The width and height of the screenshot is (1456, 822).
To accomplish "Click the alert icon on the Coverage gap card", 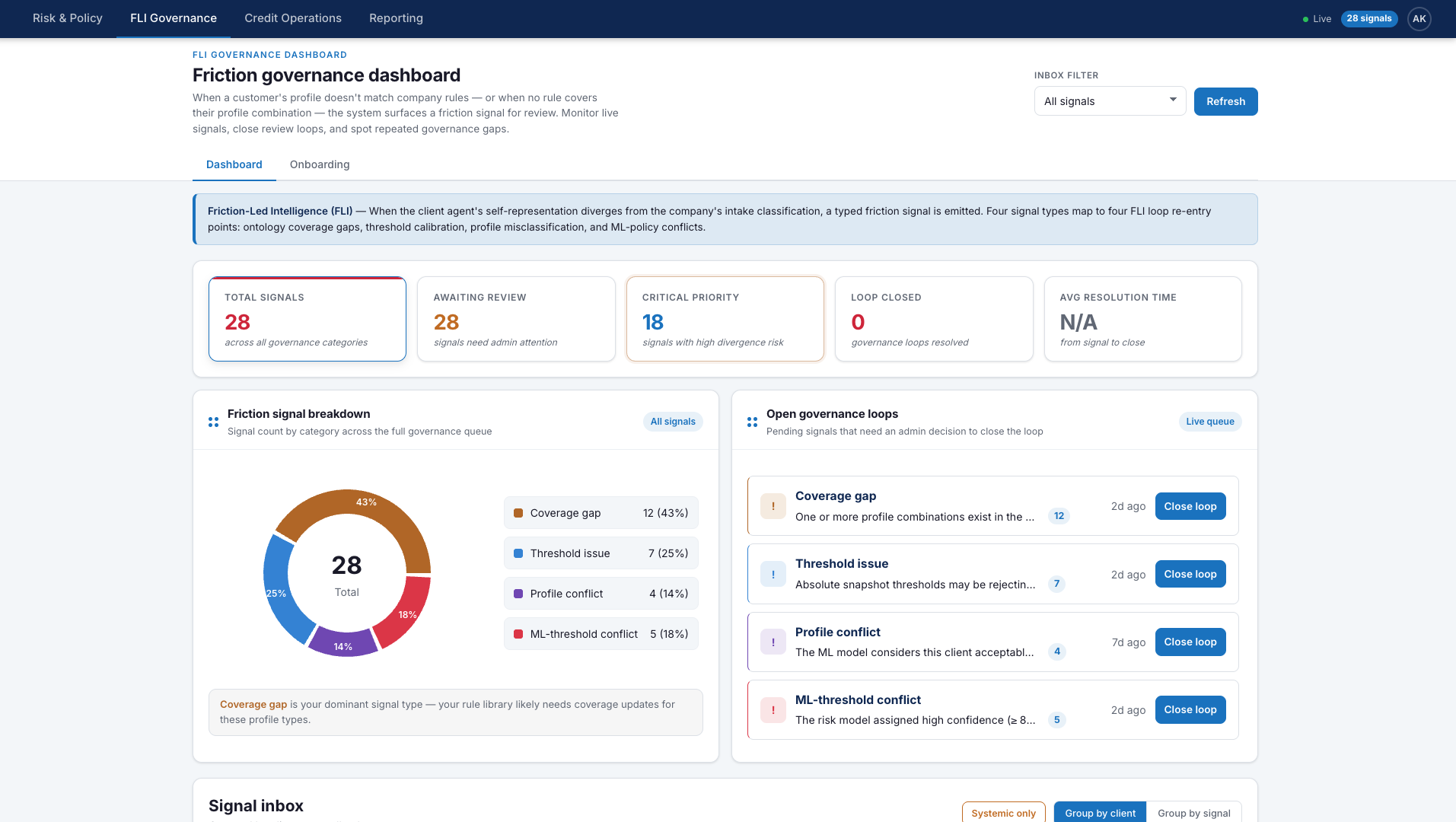I will point(773,505).
